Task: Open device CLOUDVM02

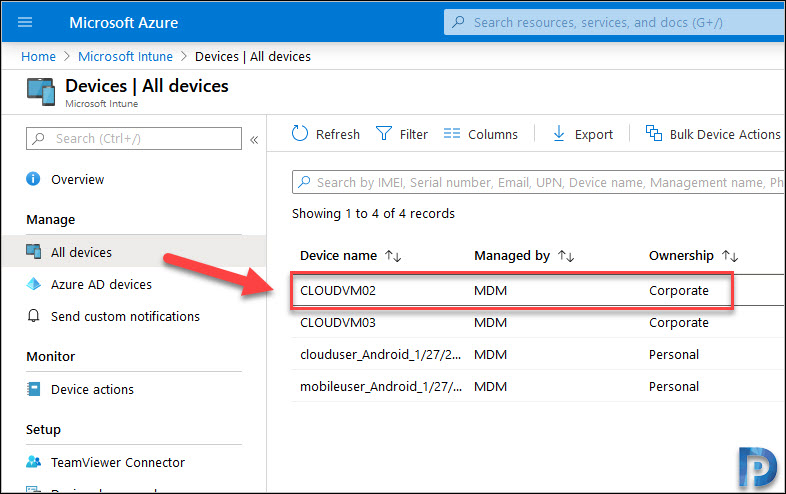Action: click(338, 290)
